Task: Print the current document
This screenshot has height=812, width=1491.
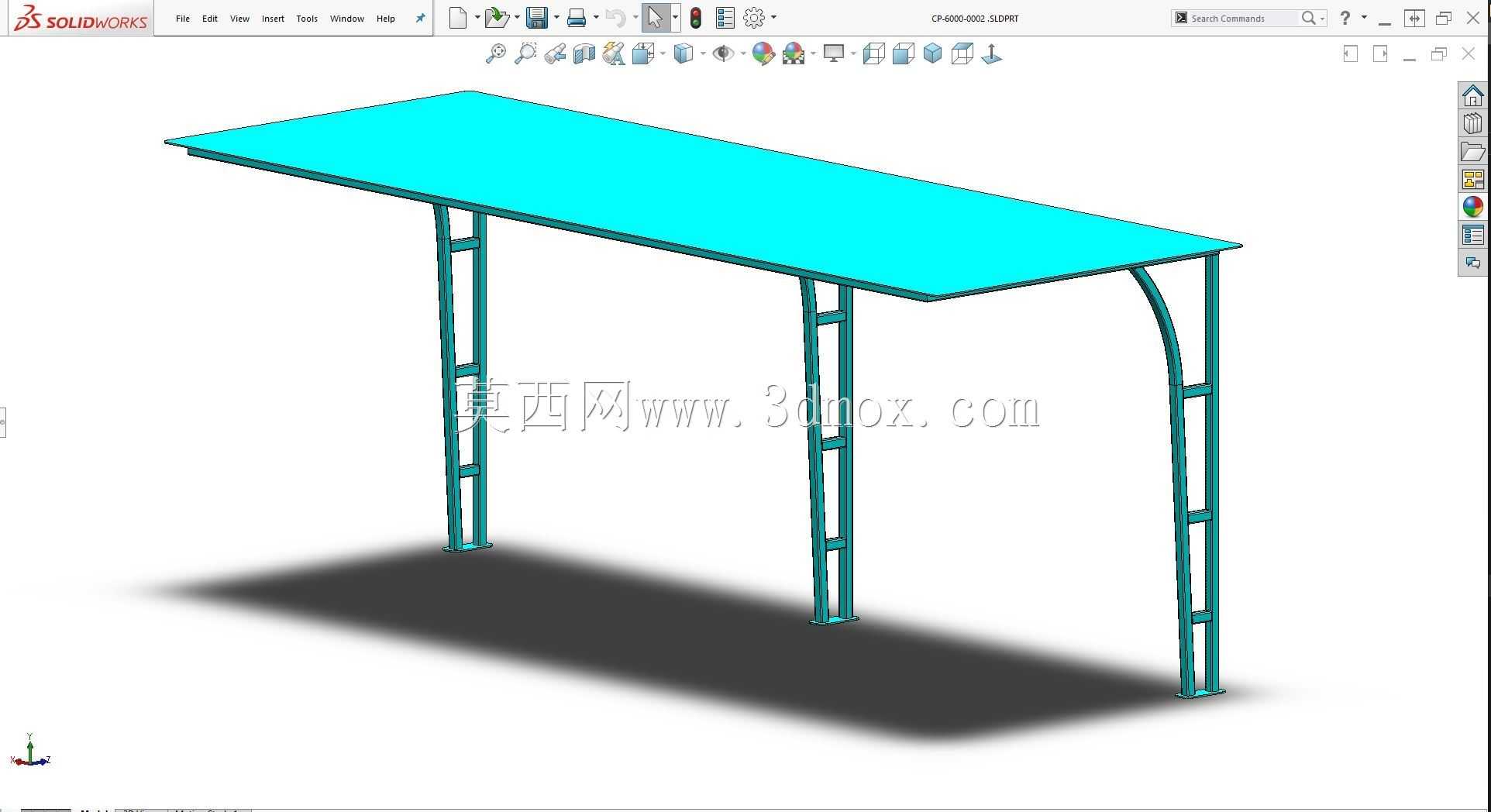Action: (577, 18)
